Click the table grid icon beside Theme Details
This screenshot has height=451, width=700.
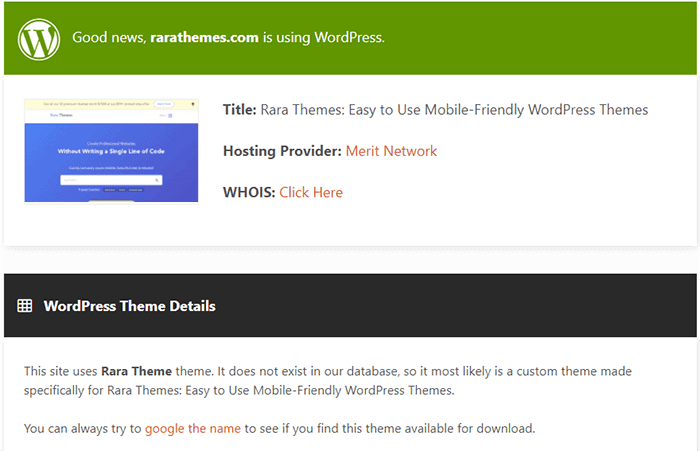(x=25, y=306)
